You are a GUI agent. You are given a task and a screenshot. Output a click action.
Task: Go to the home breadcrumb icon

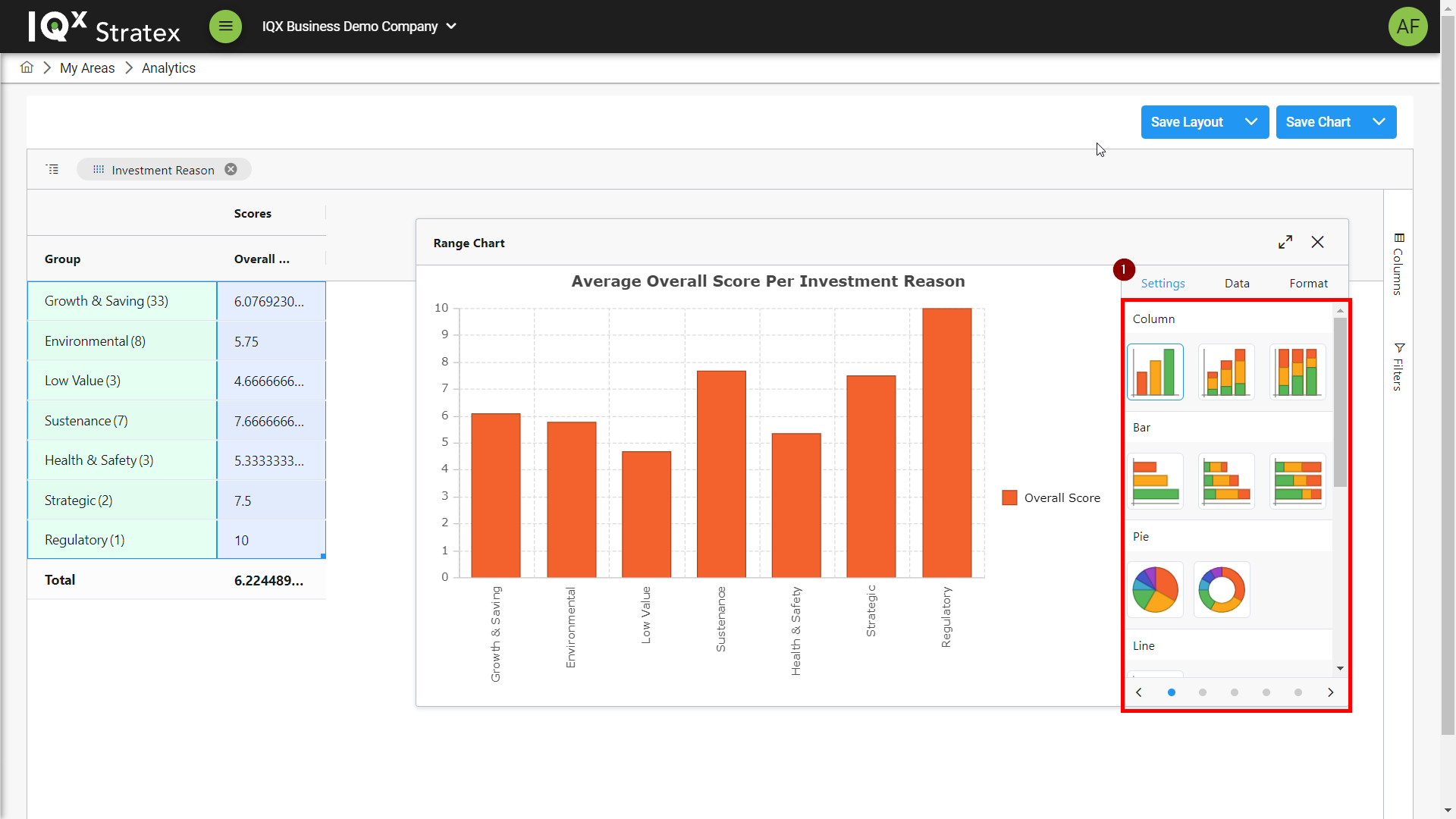pyautogui.click(x=27, y=67)
